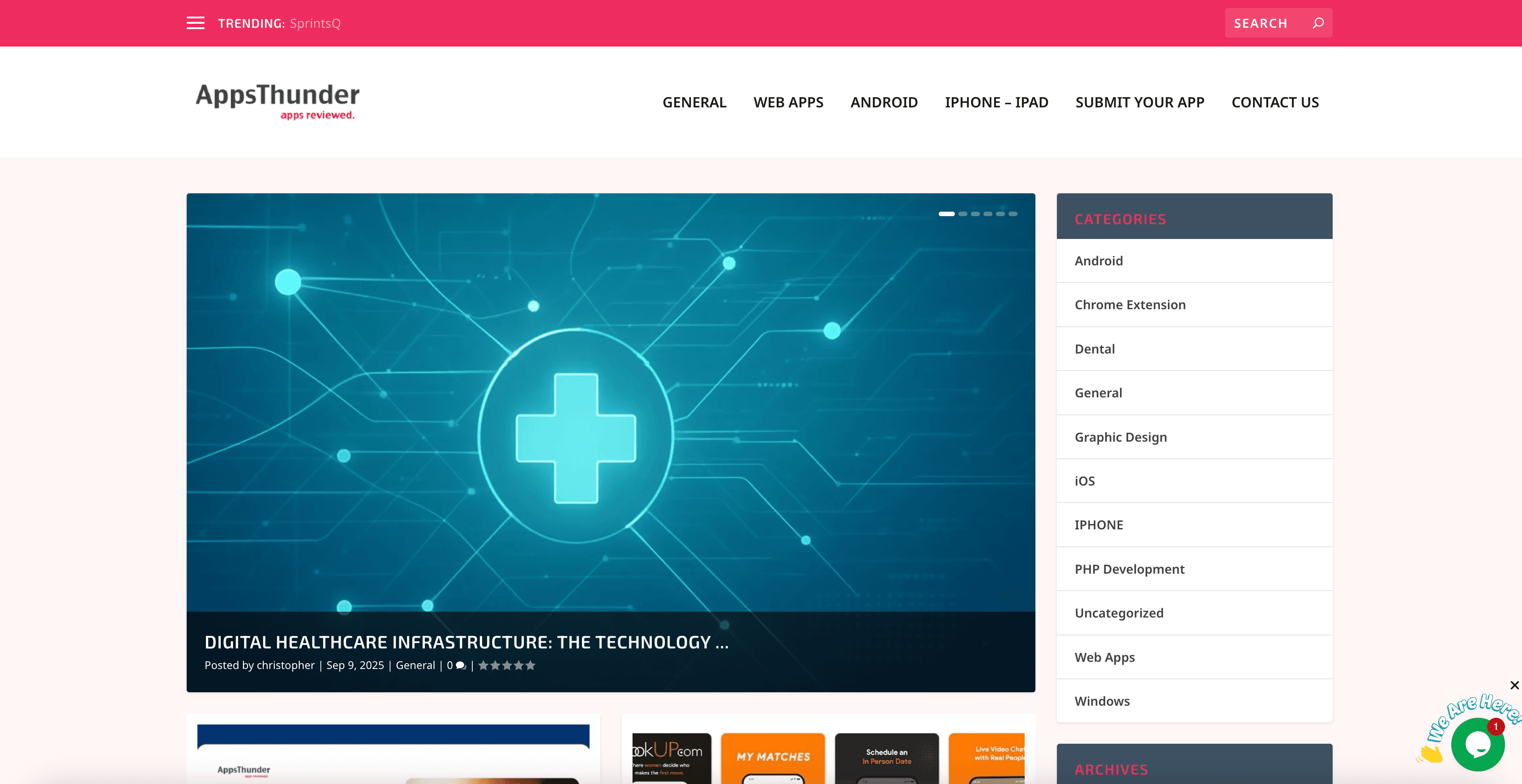The height and width of the screenshot is (784, 1522).
Task: Go to the Web Apps nav menu
Action: (788, 102)
